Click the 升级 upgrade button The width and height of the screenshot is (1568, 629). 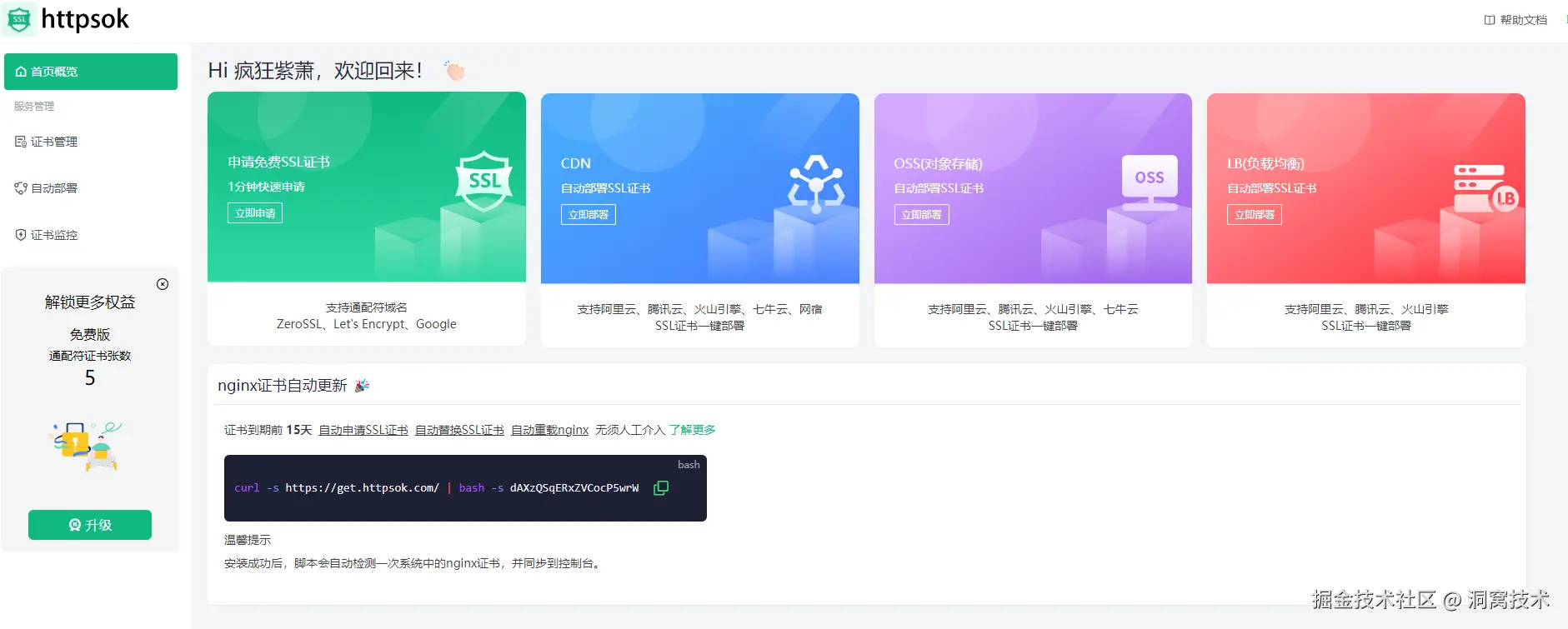click(90, 525)
